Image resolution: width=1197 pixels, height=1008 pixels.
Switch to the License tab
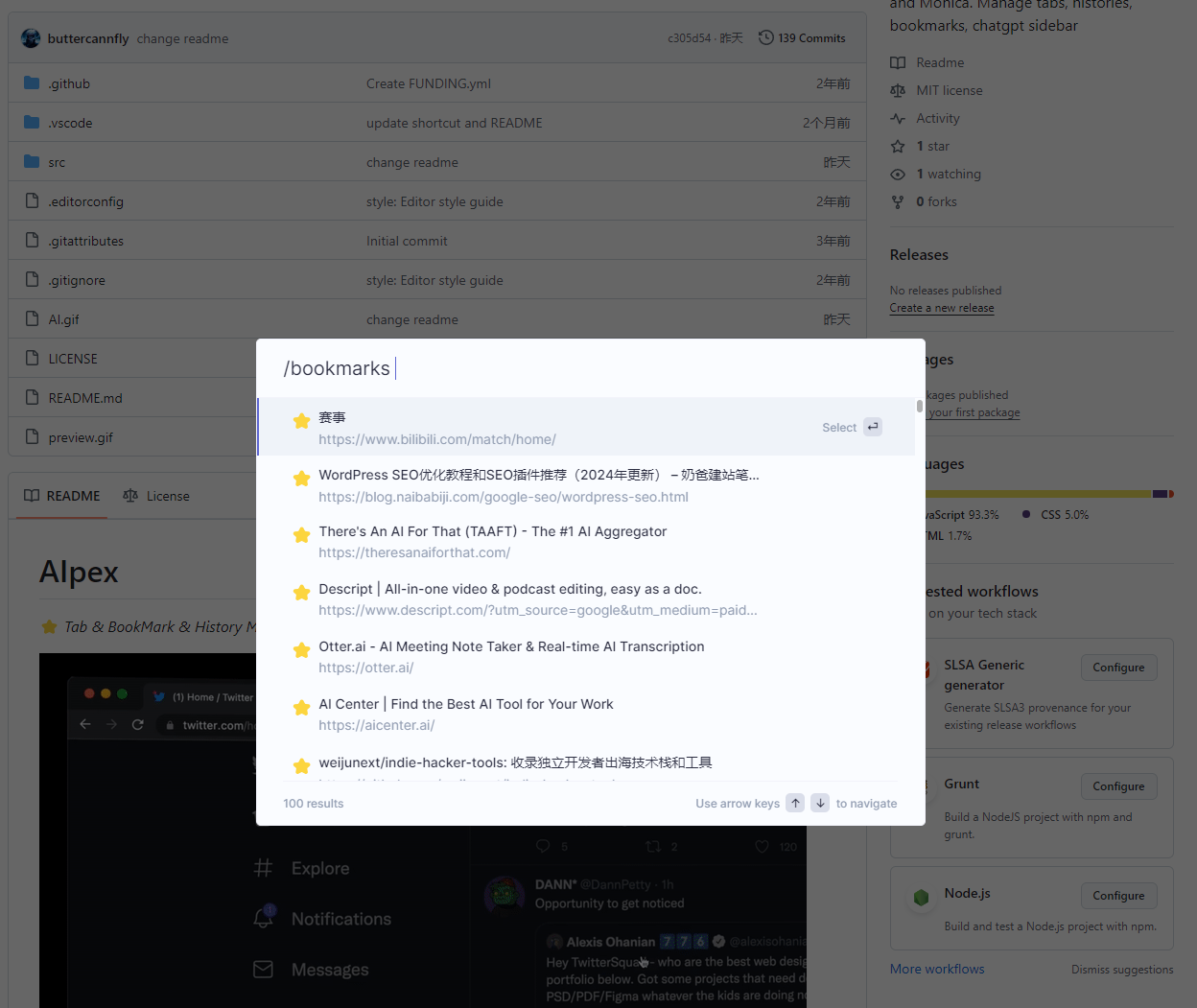point(156,496)
